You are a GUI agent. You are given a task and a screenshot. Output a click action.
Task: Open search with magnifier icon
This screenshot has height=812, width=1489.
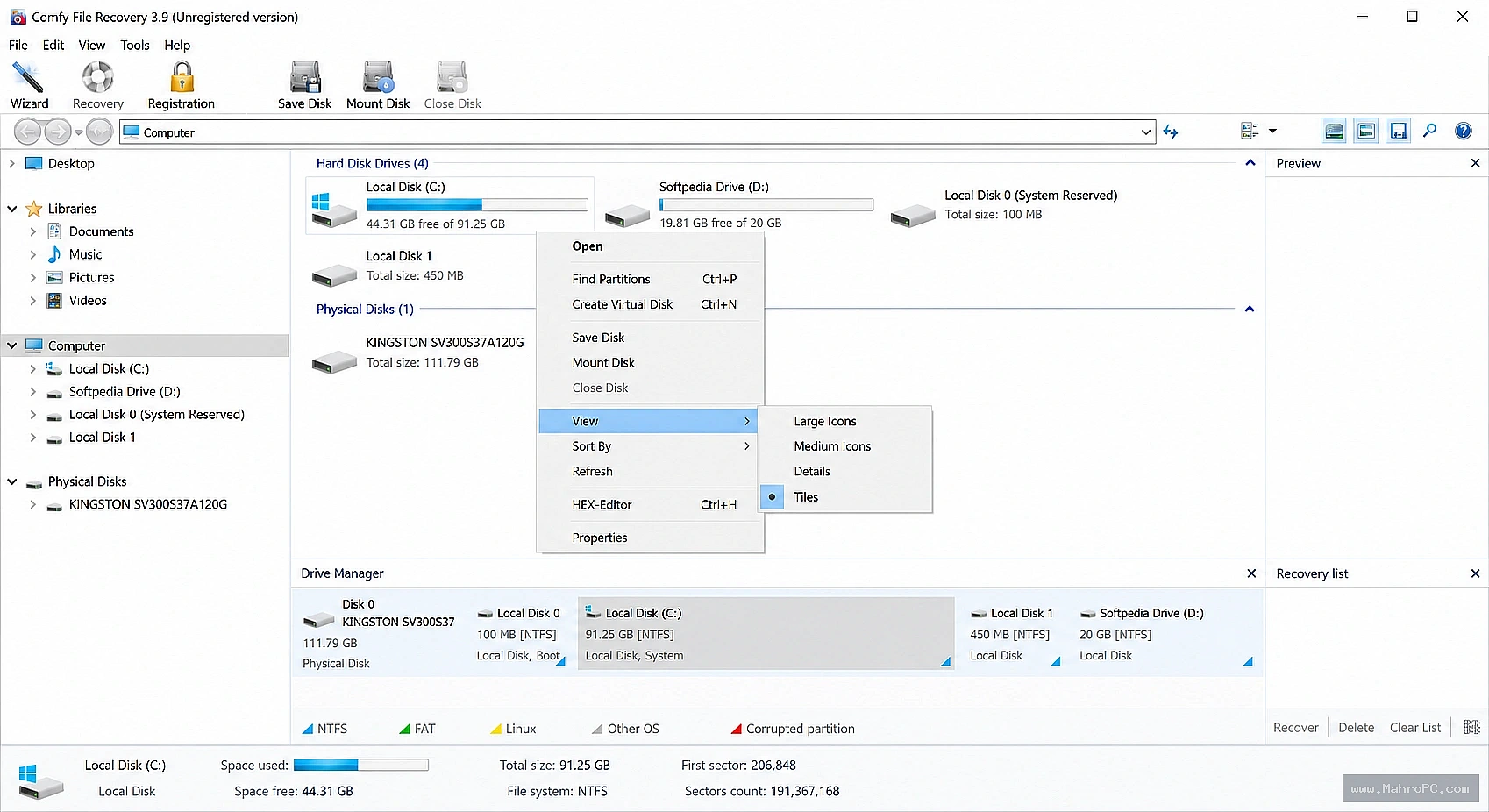(x=1430, y=132)
